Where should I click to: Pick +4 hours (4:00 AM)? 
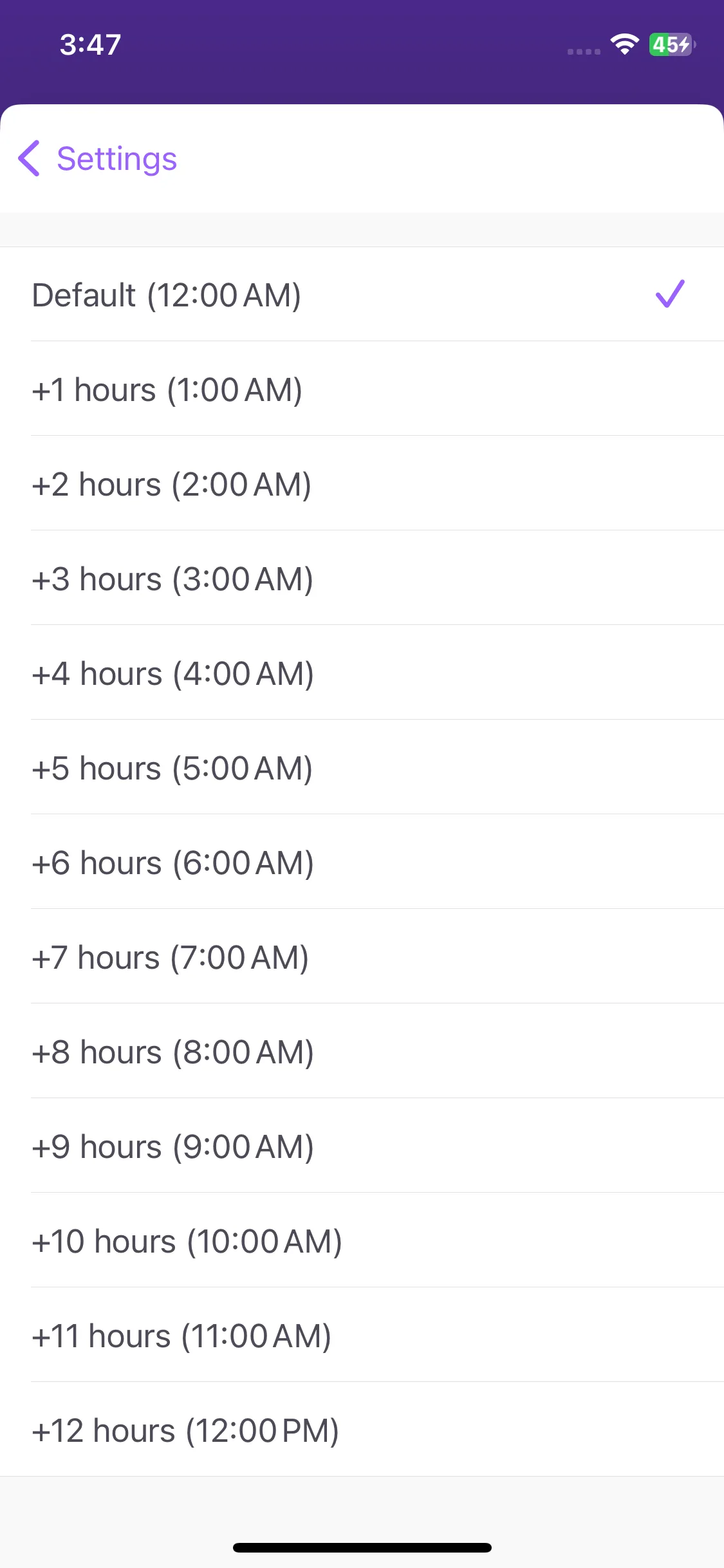pos(362,673)
